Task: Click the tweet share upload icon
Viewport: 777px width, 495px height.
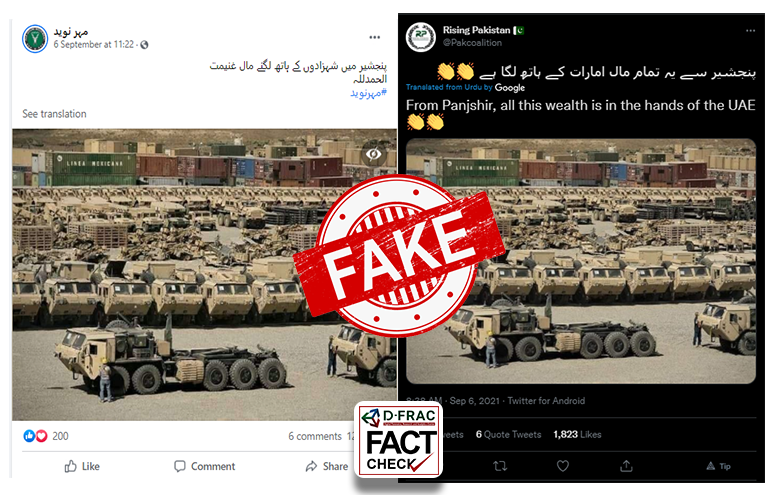Action: coord(626,466)
